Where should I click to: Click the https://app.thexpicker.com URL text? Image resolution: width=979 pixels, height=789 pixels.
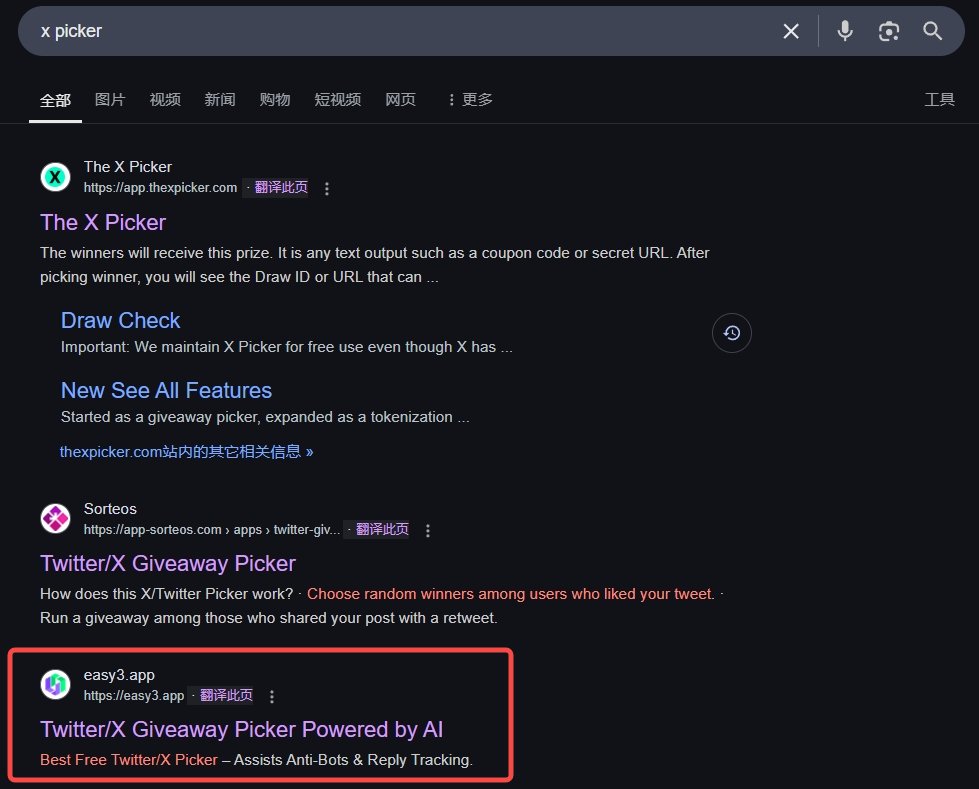tap(160, 188)
